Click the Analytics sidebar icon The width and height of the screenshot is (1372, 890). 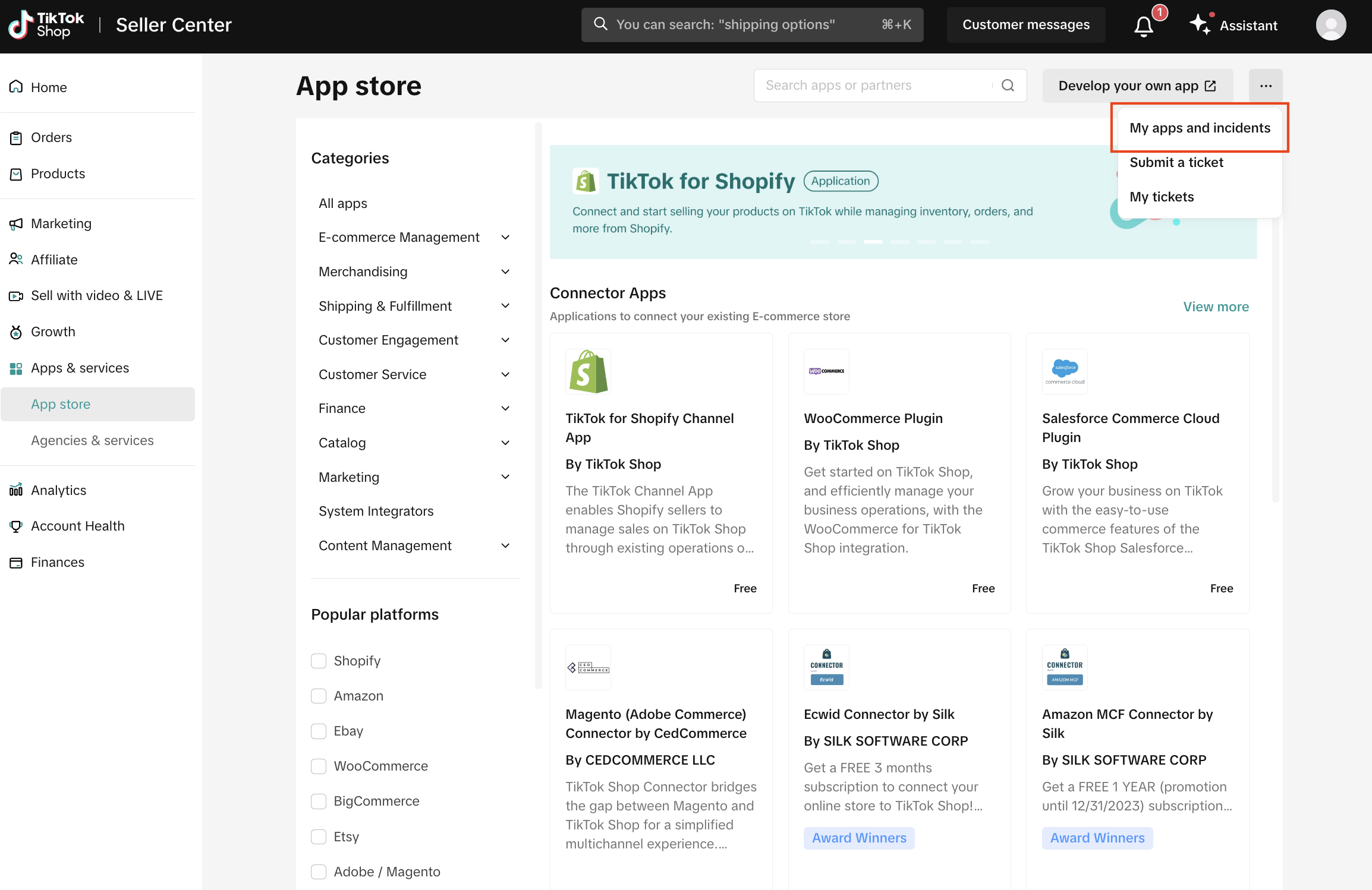(x=16, y=490)
